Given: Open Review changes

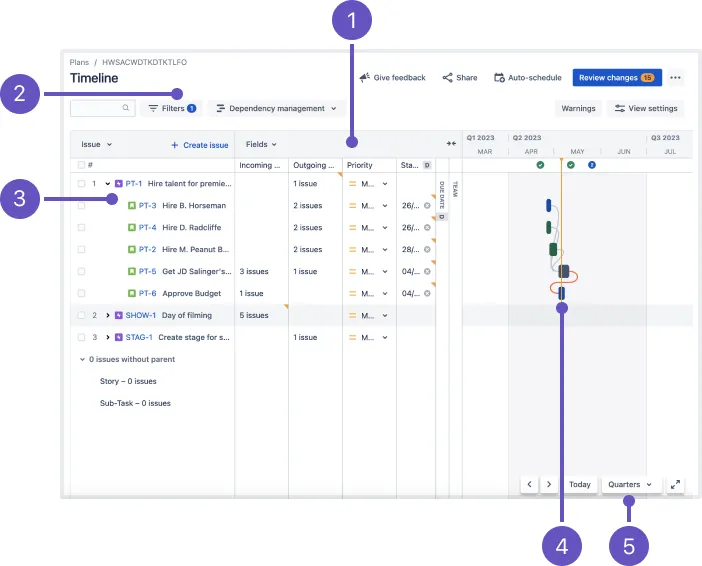Looking at the screenshot, I should coord(617,77).
